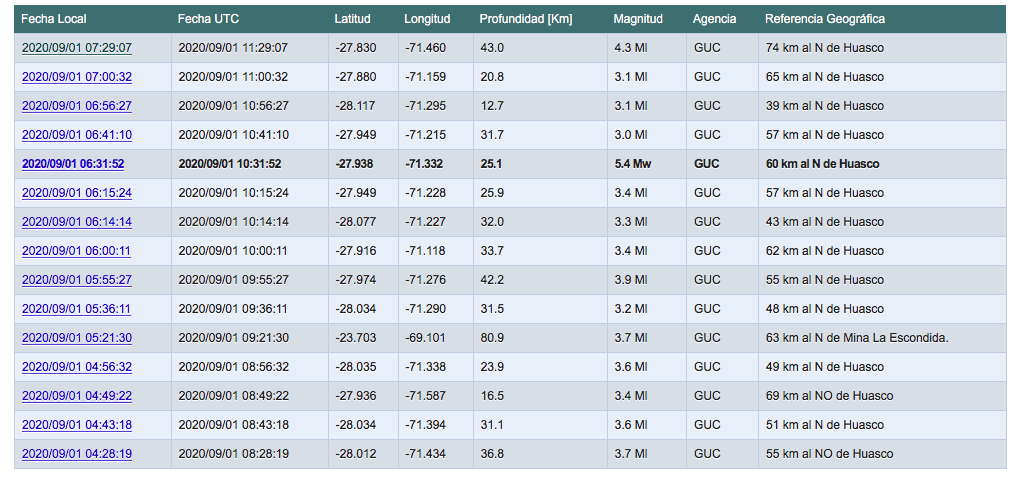Screen dimensions: 1023x483
Task: Select the 2020/09/01 04:43:18 earthquake link
Action: click(x=77, y=425)
